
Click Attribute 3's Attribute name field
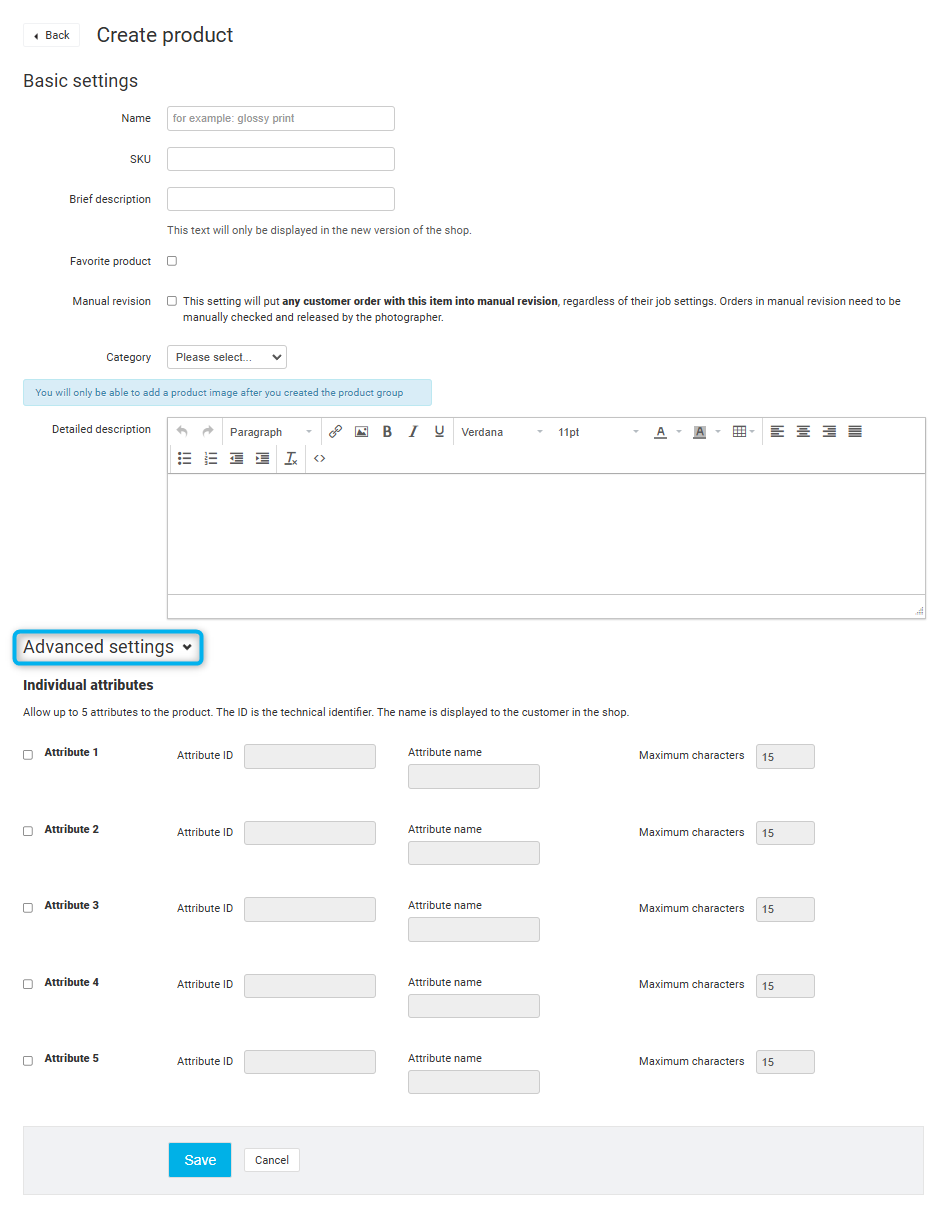[474, 929]
